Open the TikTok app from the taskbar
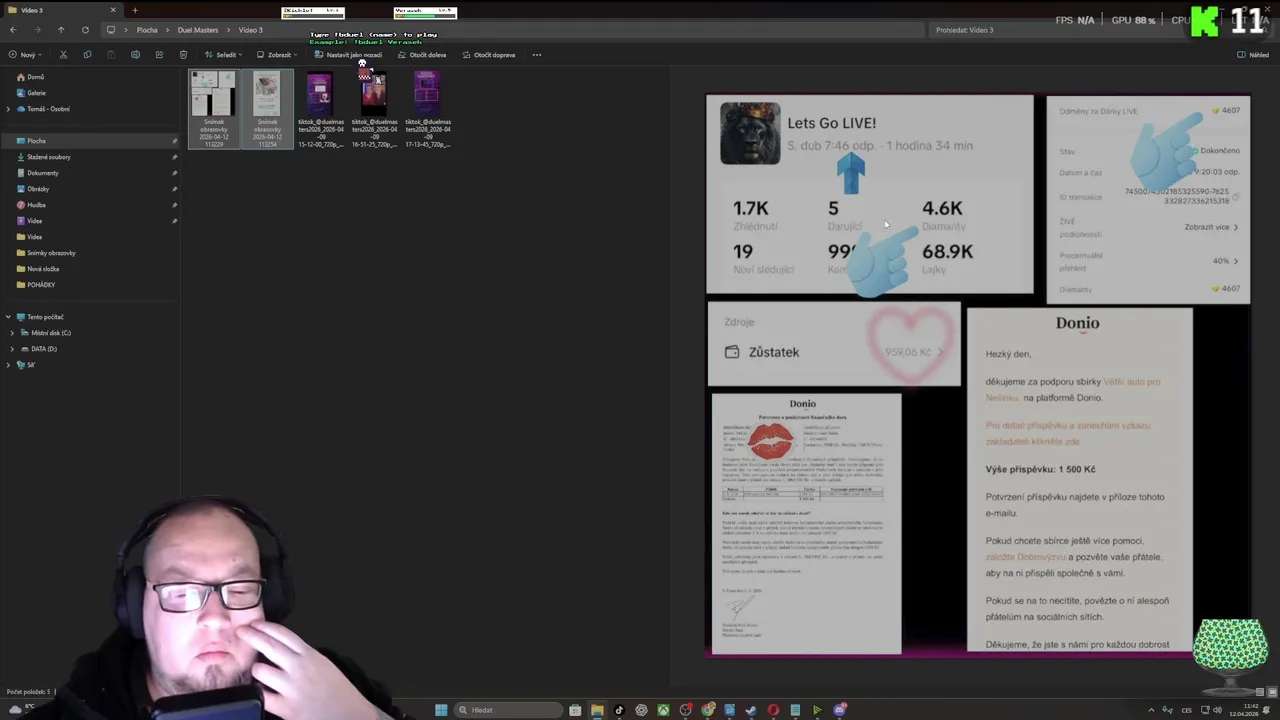The image size is (1280, 720). [619, 710]
